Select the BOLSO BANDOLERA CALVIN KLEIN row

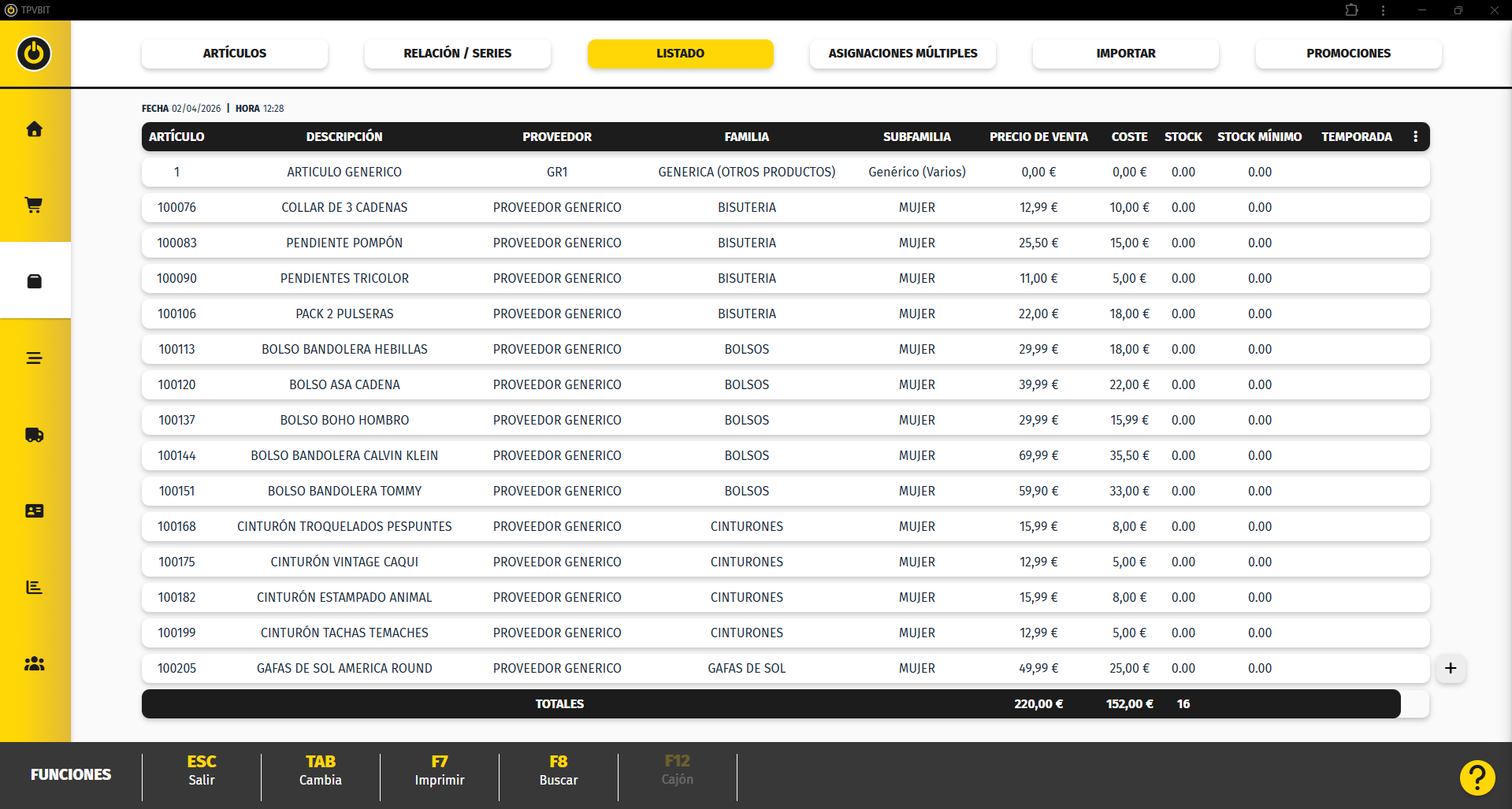point(344,455)
